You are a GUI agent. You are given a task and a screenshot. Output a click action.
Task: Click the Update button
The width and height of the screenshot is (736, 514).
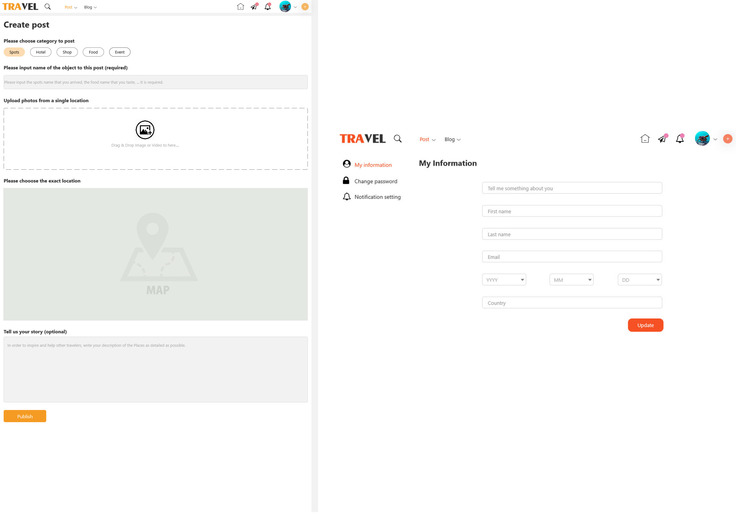tap(645, 325)
